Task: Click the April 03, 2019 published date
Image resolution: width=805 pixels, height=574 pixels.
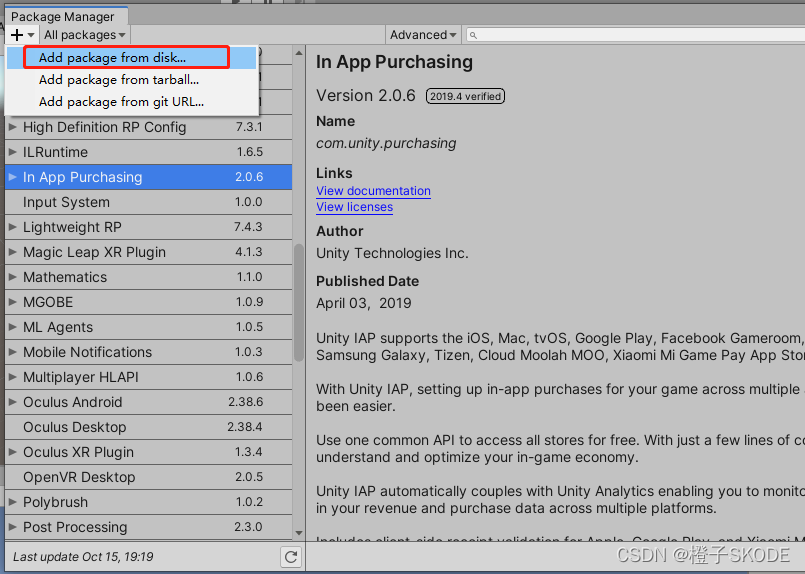Action: click(x=363, y=303)
